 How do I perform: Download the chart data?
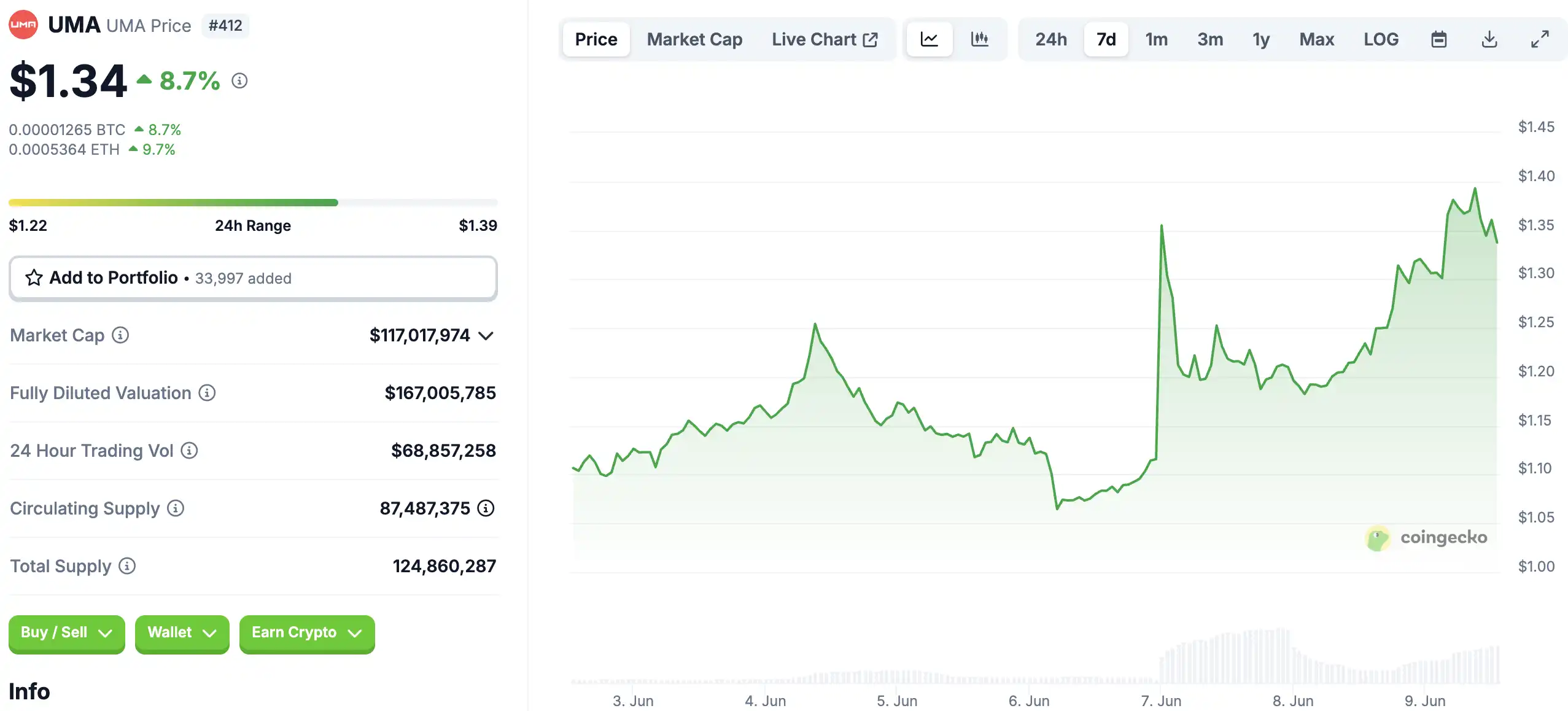click(1489, 39)
